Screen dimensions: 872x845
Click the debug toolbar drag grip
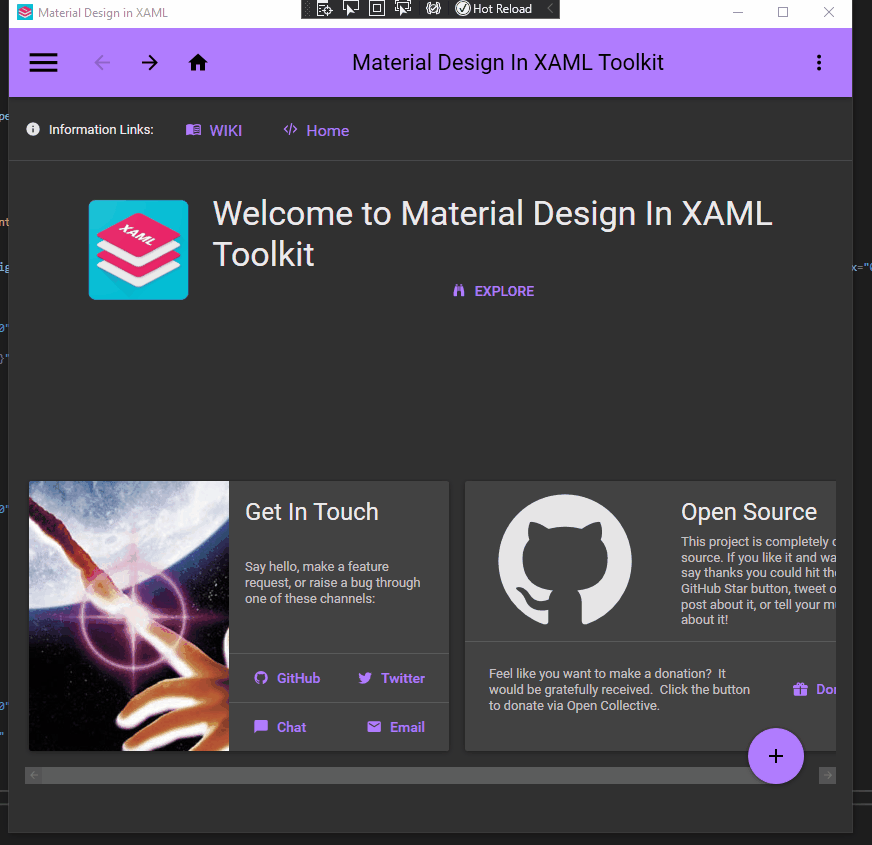coord(308,9)
